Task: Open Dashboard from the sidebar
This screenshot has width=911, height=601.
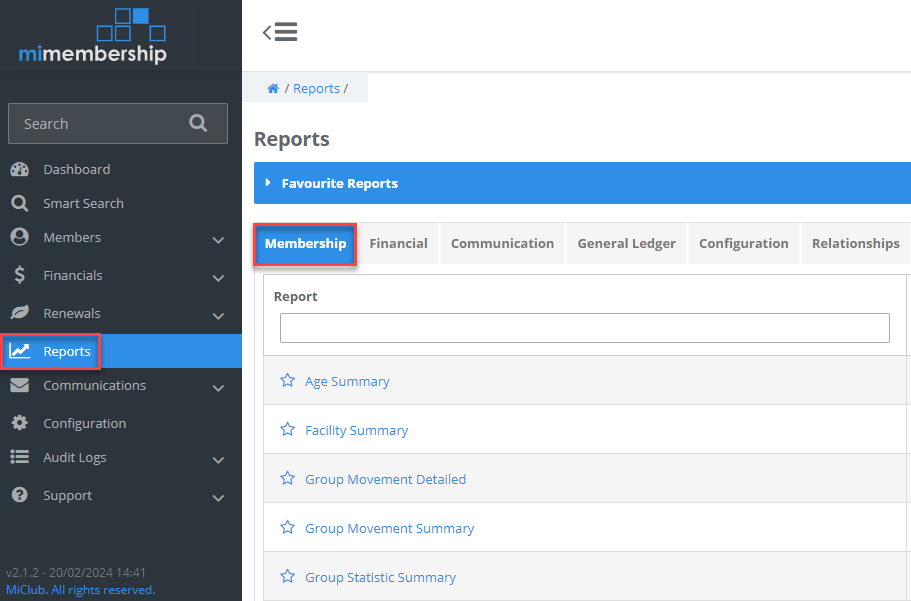Action: (x=77, y=169)
